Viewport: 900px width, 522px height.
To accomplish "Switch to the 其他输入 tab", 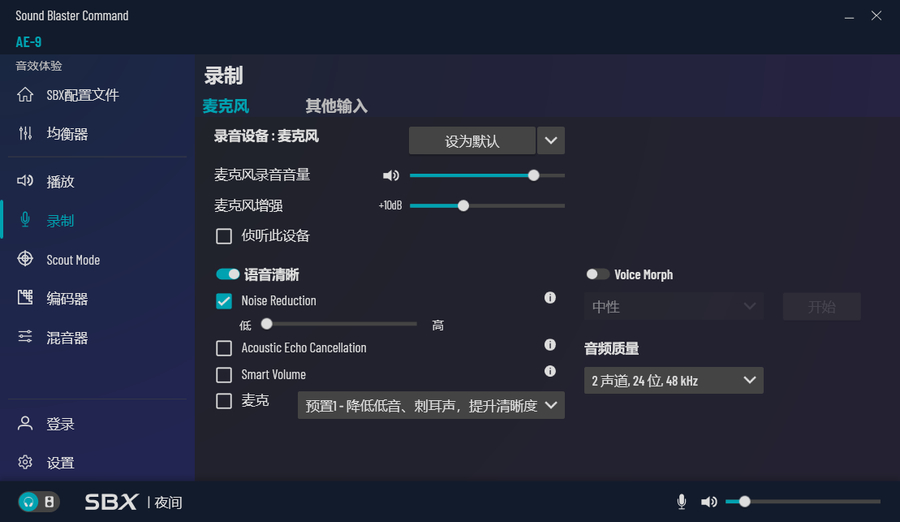I will [x=336, y=106].
